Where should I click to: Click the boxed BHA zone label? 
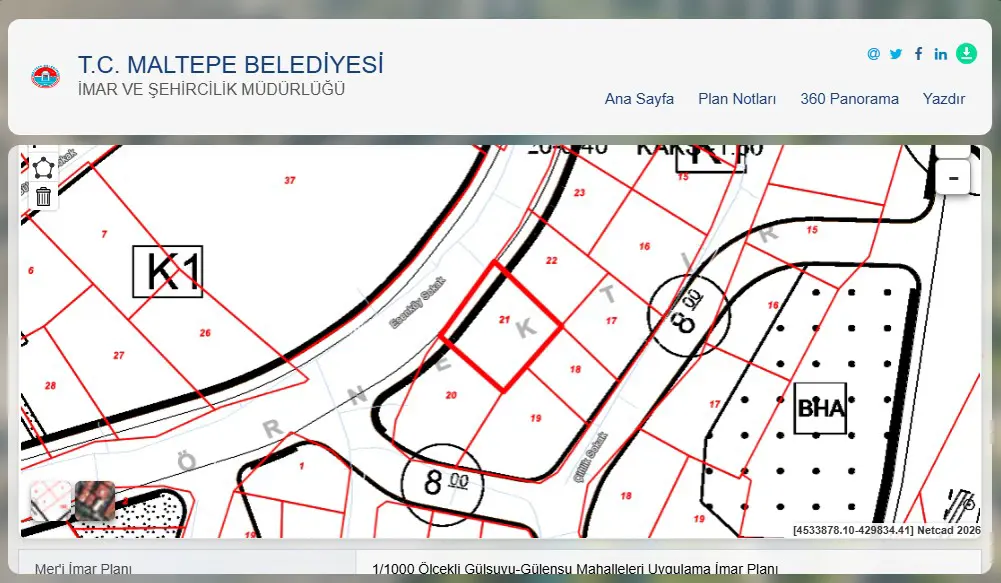tap(820, 408)
